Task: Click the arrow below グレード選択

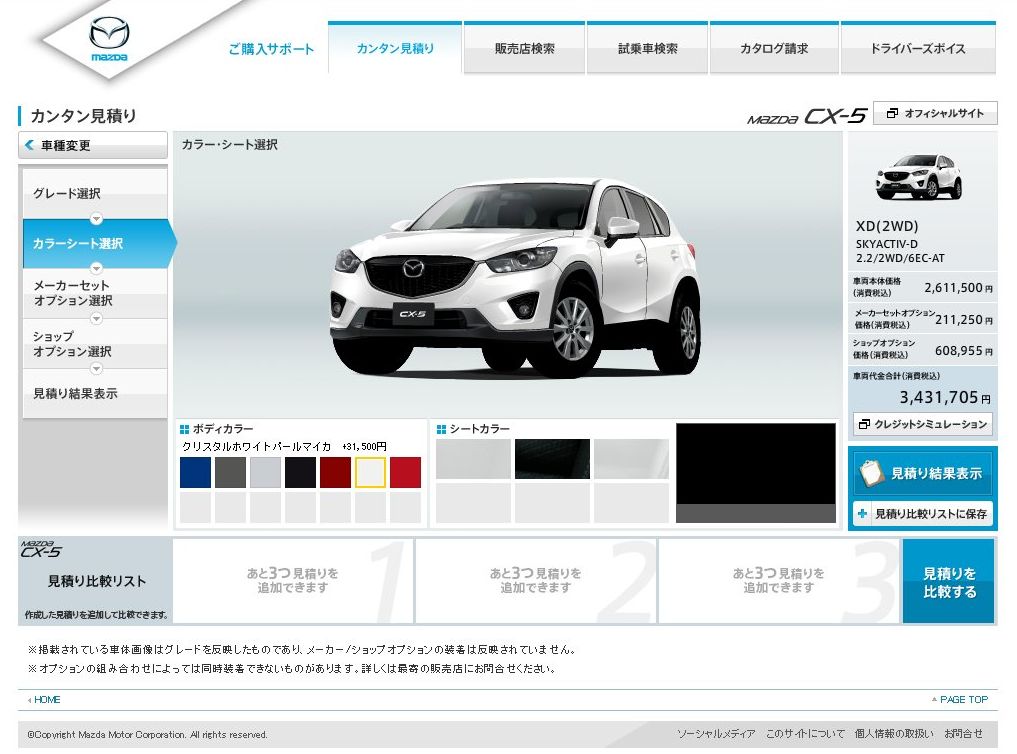Action: pyautogui.click(x=96, y=218)
